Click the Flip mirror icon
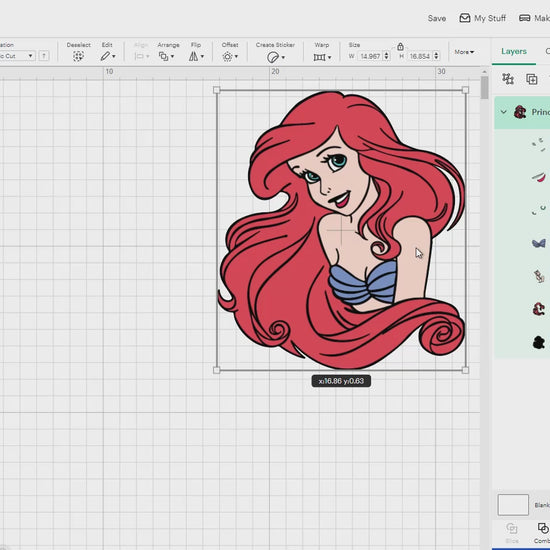The image size is (550, 550). point(193,56)
